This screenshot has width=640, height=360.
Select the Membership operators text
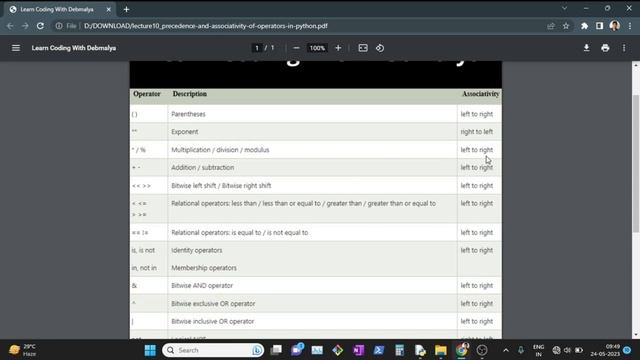coord(204,268)
